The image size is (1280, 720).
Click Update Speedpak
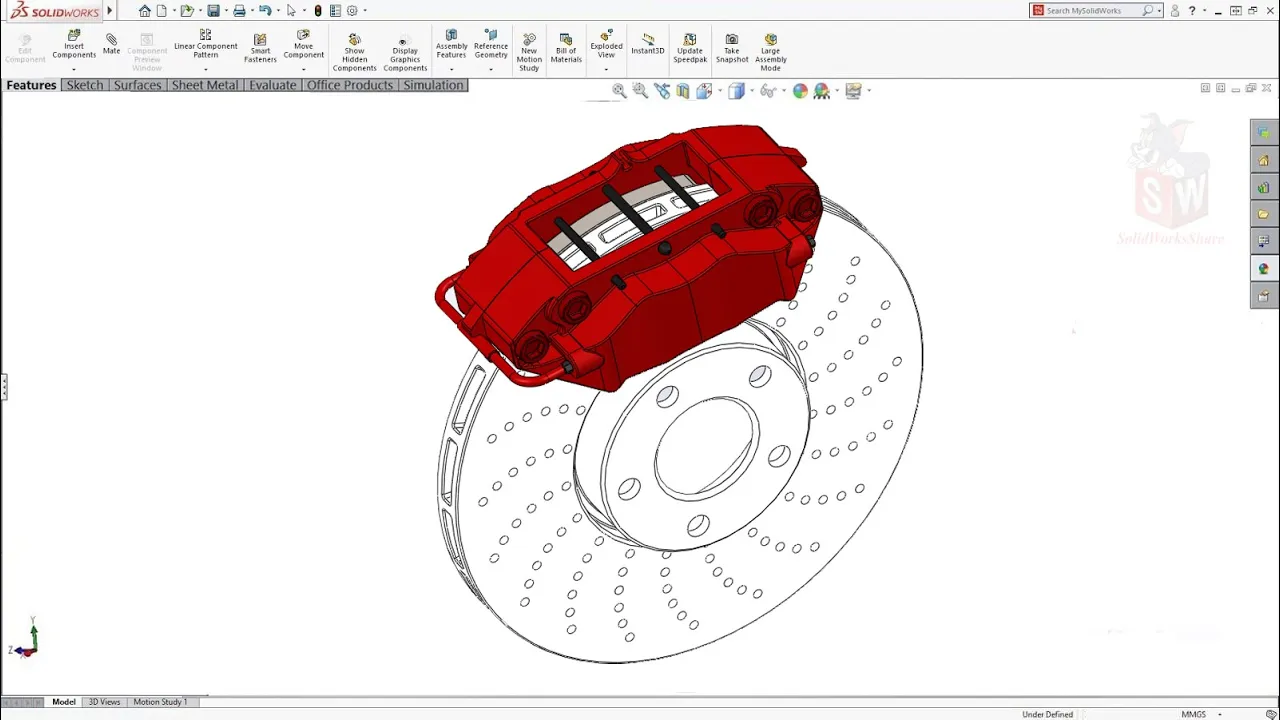click(x=690, y=48)
